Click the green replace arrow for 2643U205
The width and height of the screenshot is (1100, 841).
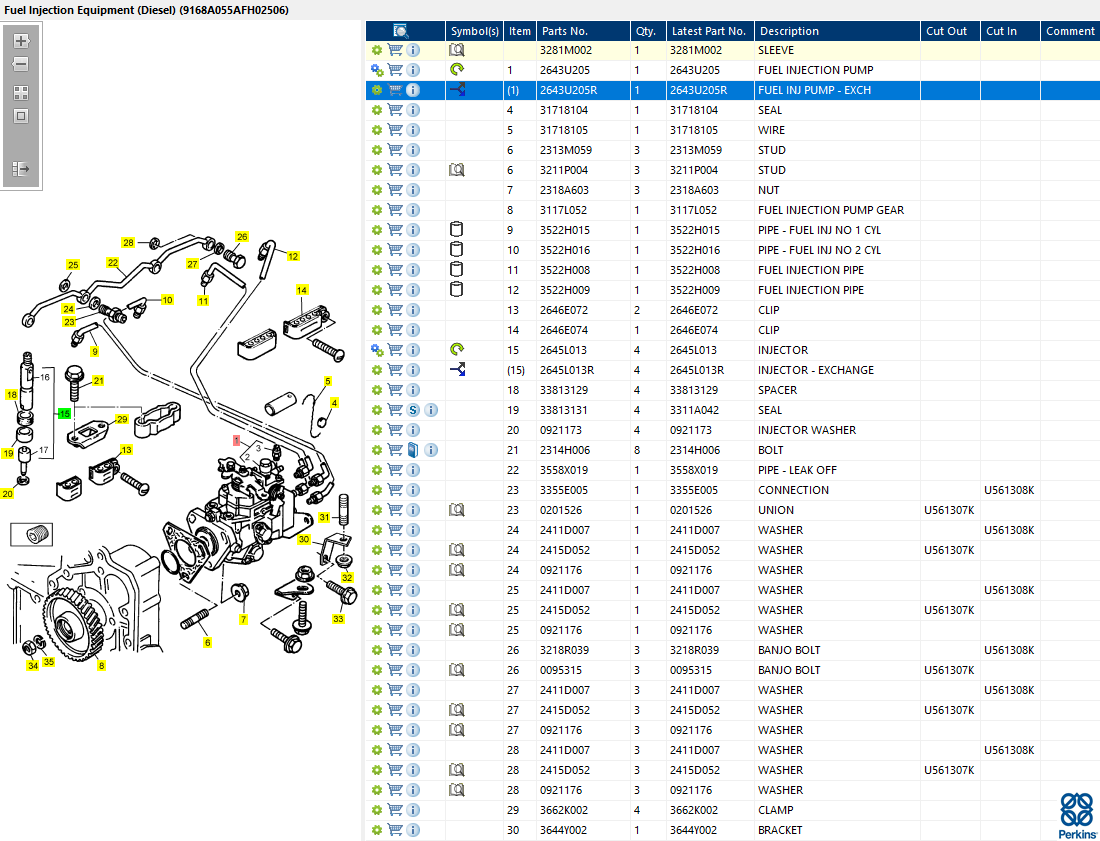click(457, 69)
